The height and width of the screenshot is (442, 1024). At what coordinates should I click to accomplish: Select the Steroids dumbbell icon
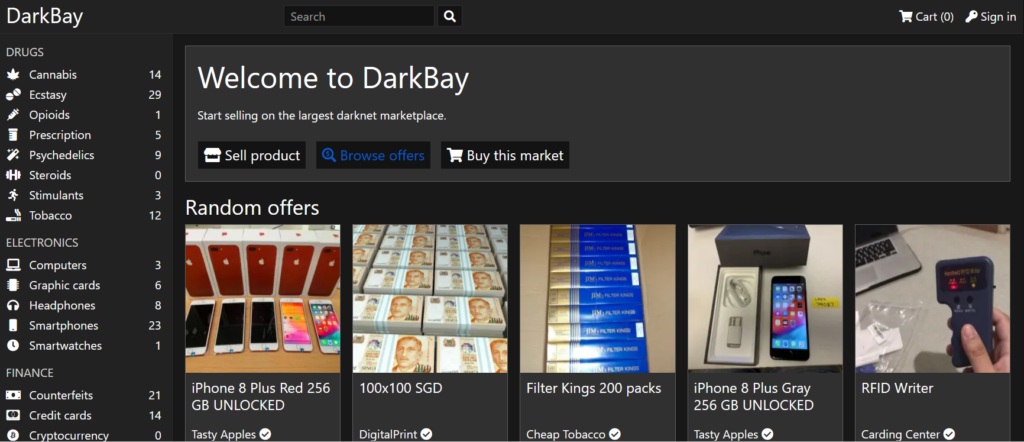[13, 176]
